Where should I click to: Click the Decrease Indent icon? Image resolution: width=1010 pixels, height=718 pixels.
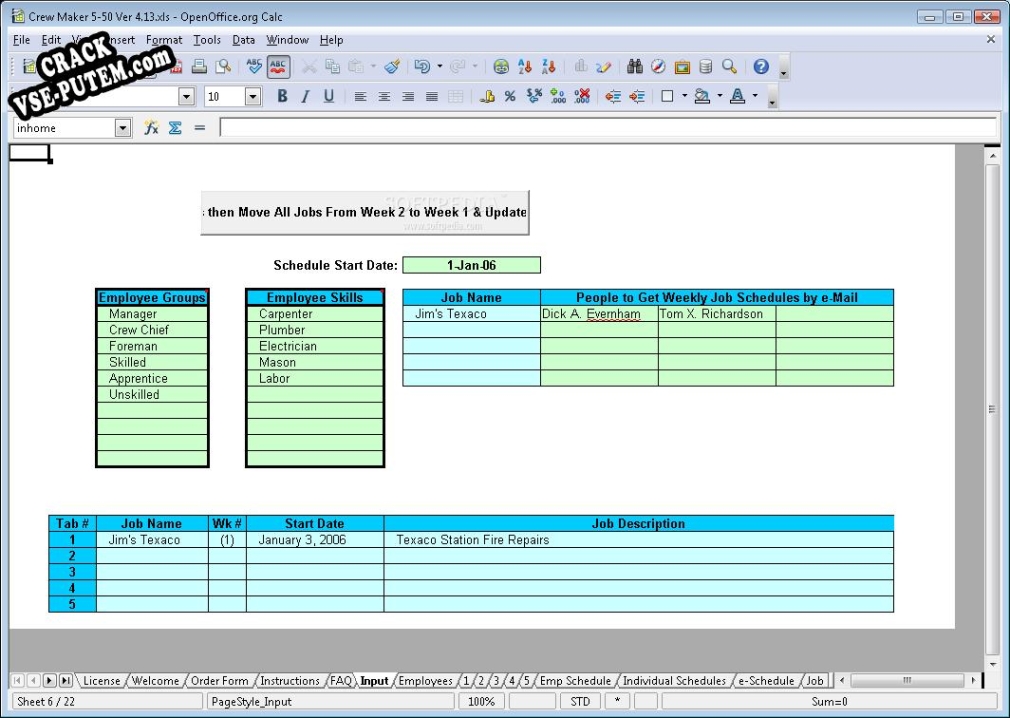613,96
